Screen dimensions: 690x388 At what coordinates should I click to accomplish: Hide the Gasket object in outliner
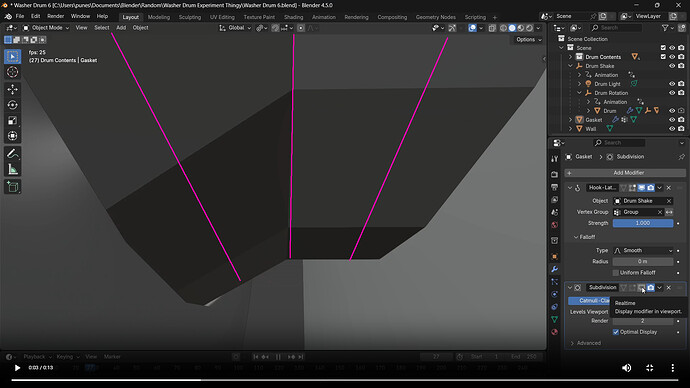coord(672,120)
